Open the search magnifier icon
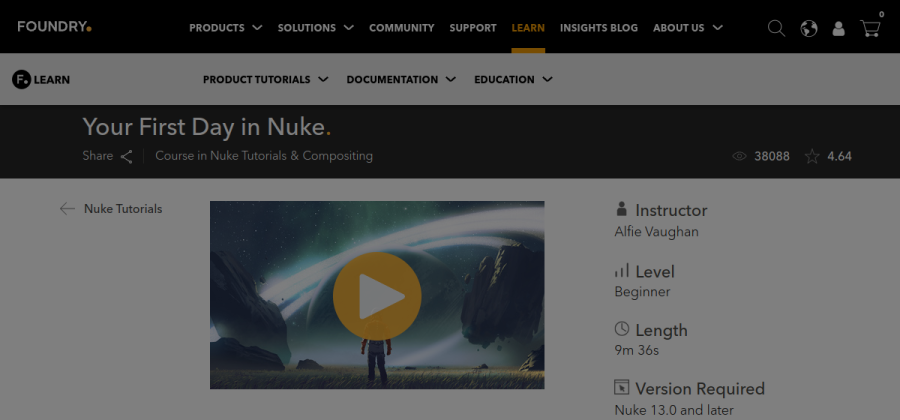Screen dimensions: 900x420 (776, 28)
